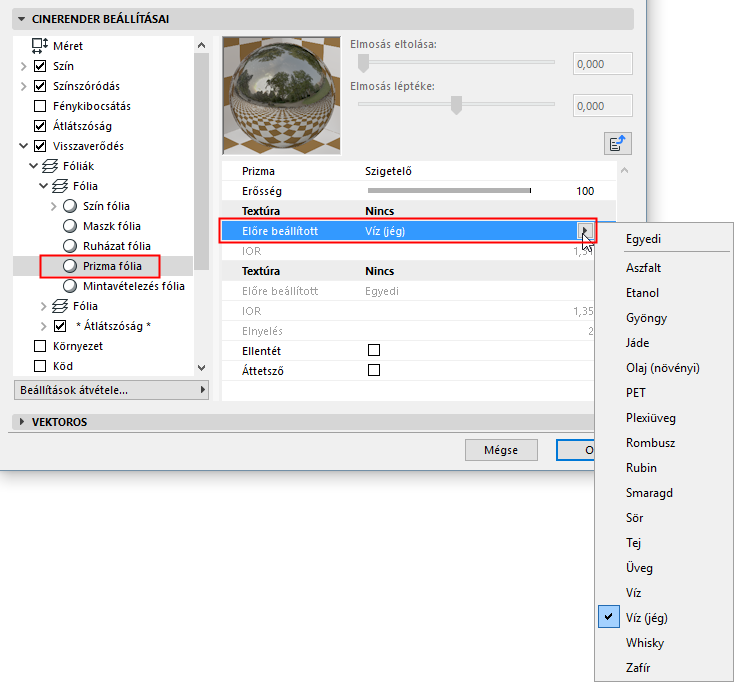Screen dimensions: 734x682
Task: Select the Maszk fólia tree item
Action: (x=112, y=226)
